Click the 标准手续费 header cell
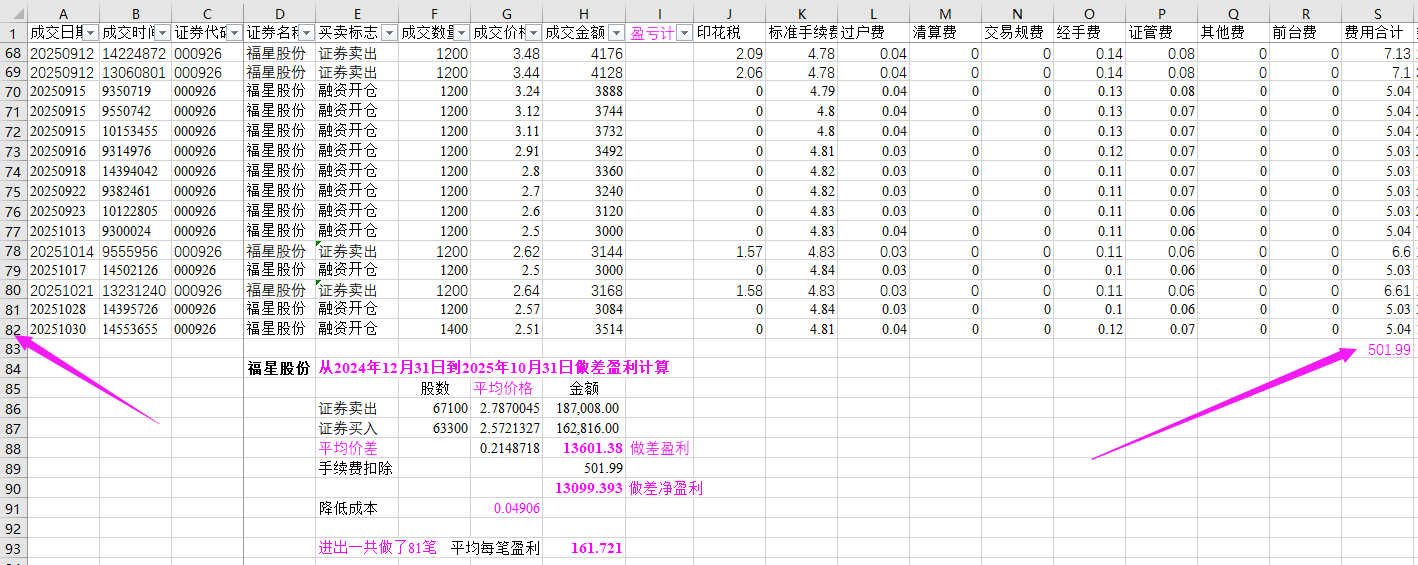This screenshot has height=565, width=1418. pos(802,33)
